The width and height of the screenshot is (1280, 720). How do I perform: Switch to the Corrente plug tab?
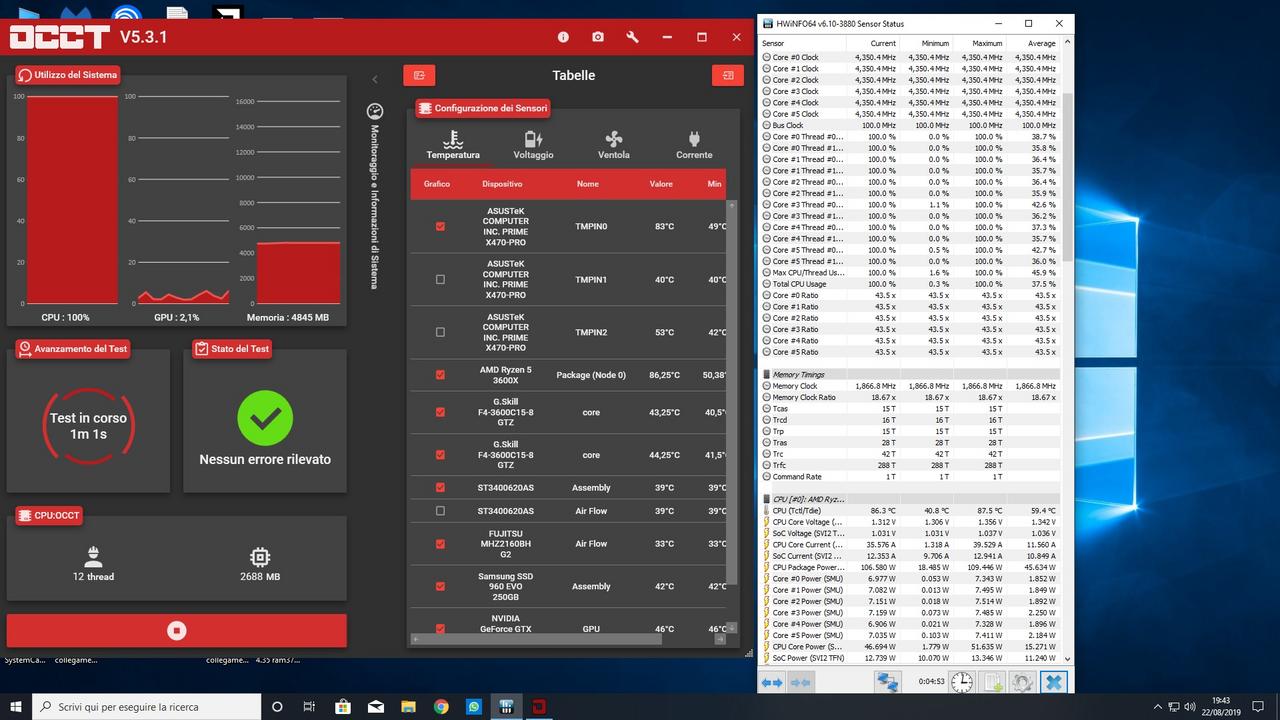point(694,145)
